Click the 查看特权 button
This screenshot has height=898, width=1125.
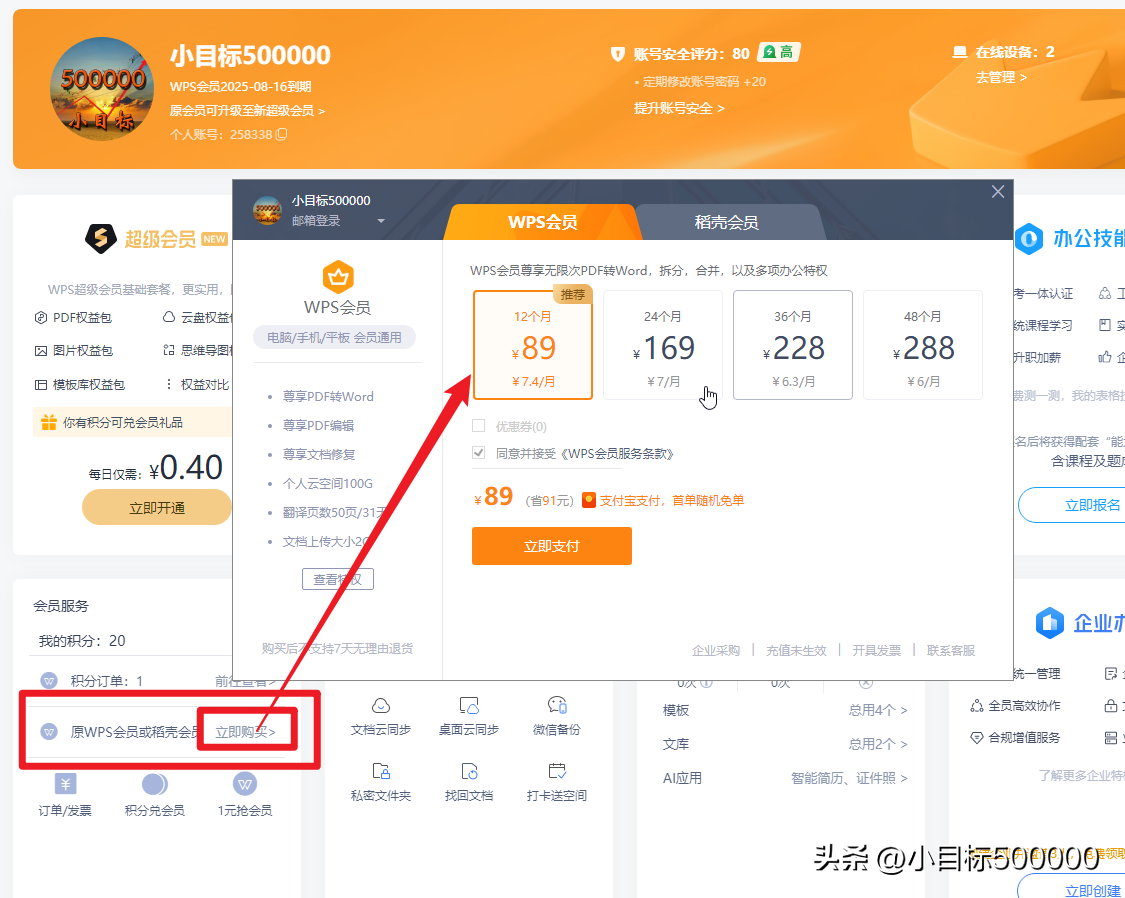pos(338,579)
